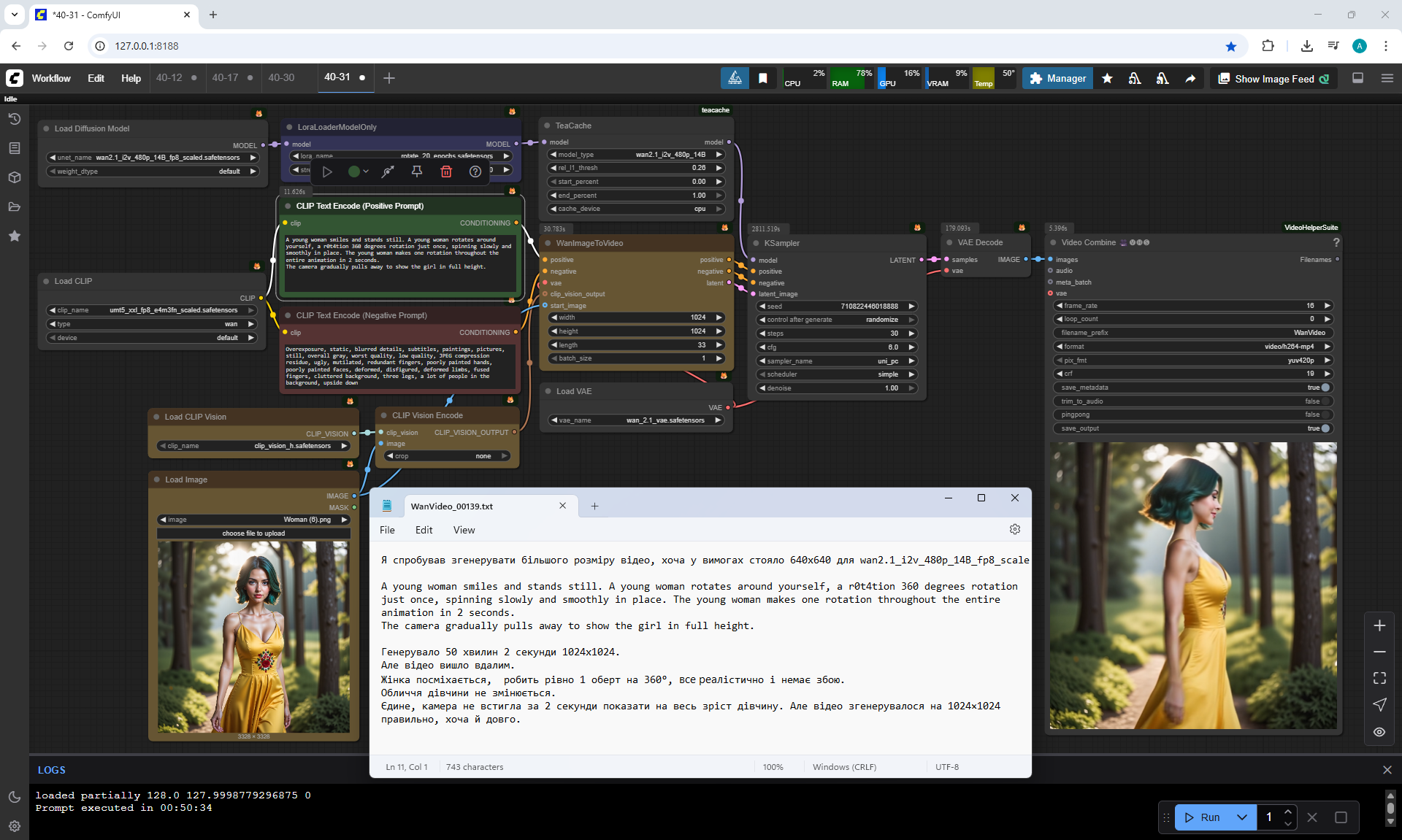
Task: Expand the Run button dropdown arrow
Action: [x=1242, y=817]
